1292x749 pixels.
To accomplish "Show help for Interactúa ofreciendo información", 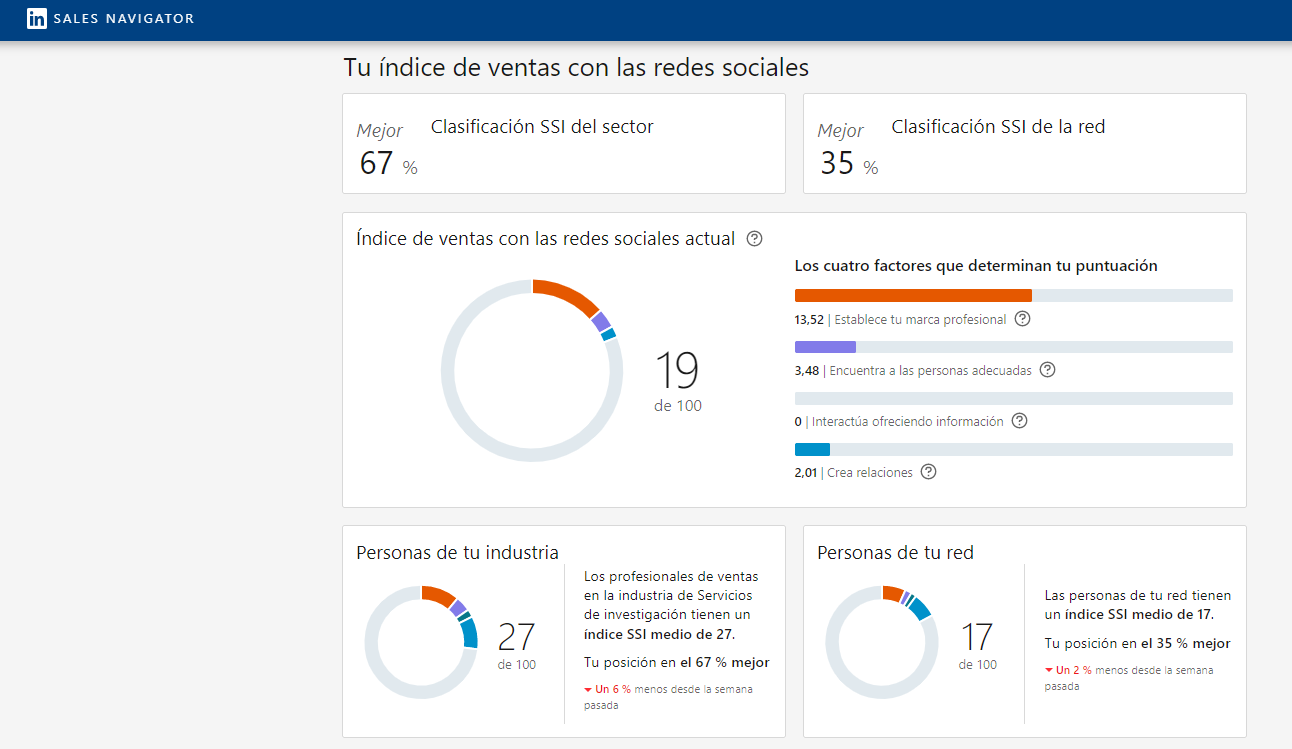I will pyautogui.click(x=1019, y=421).
